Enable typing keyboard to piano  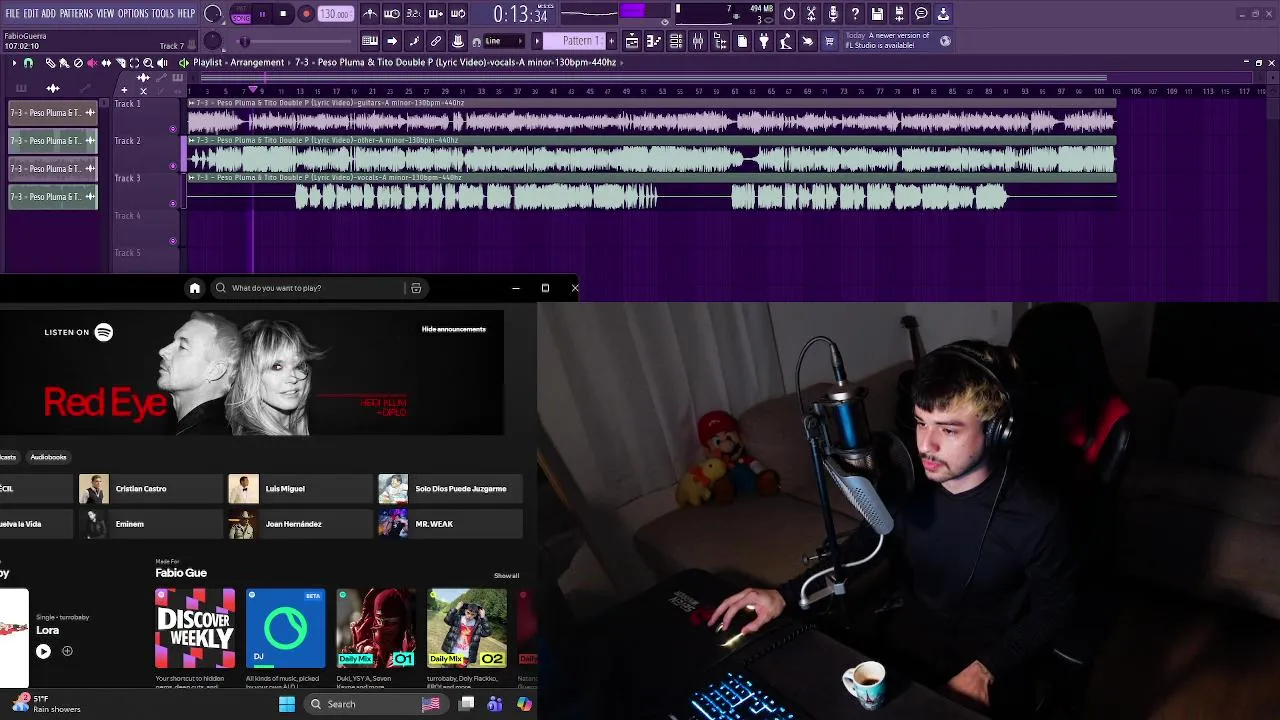370,41
